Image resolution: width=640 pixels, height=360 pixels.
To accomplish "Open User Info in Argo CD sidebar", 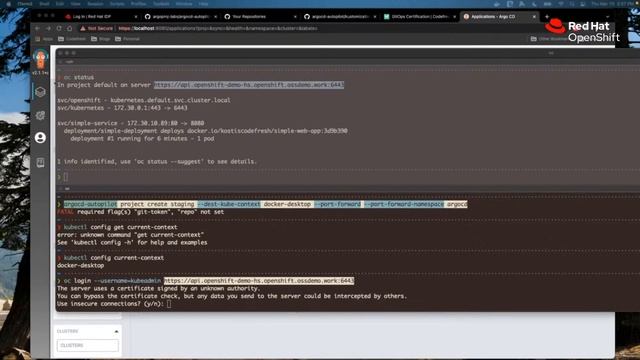I will coord(40,138).
